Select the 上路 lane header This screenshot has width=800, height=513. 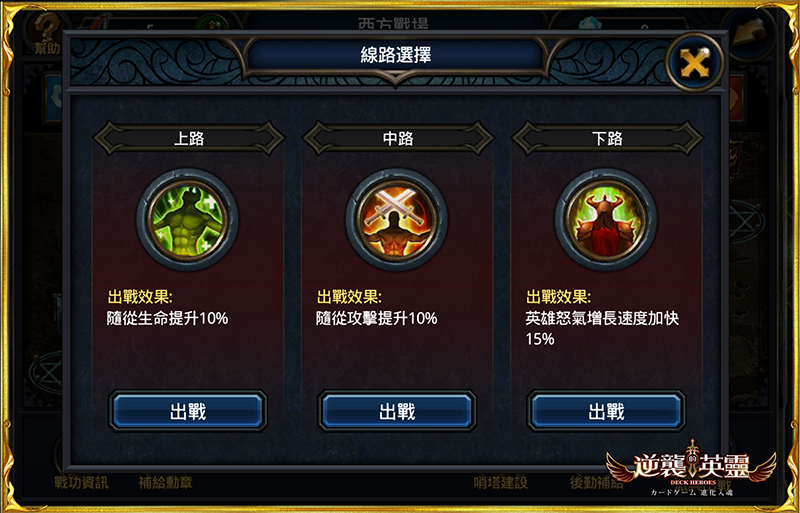click(x=189, y=138)
